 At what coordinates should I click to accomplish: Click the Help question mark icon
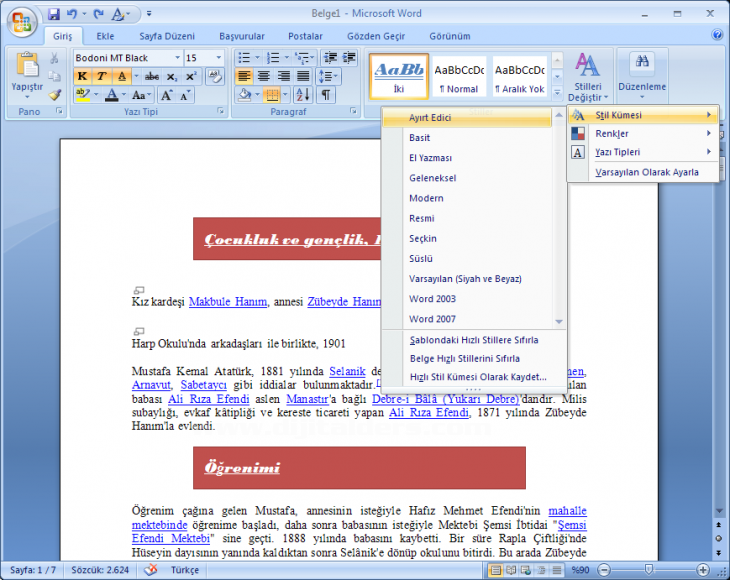pos(717,35)
